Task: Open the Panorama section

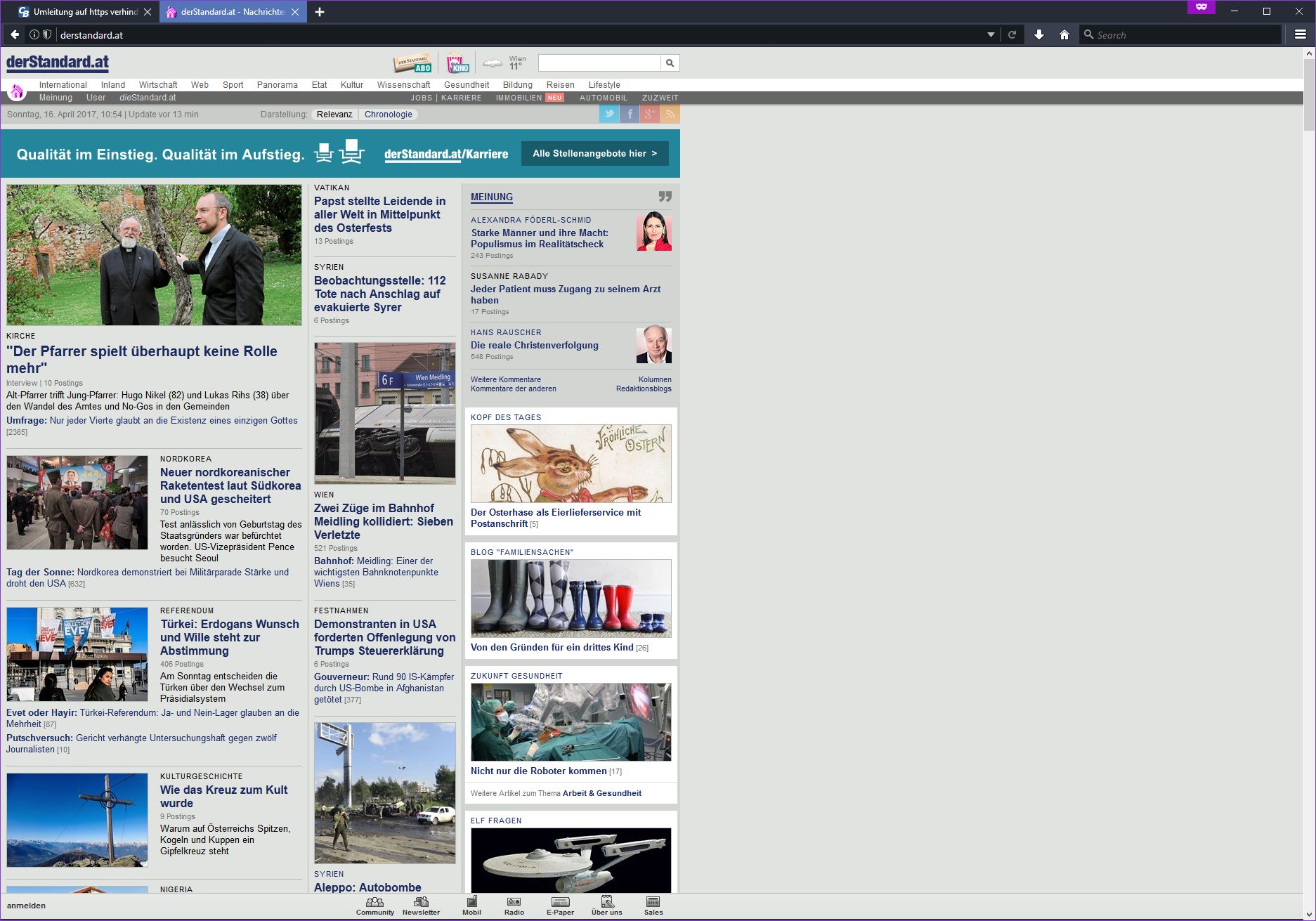Action: 278,85
